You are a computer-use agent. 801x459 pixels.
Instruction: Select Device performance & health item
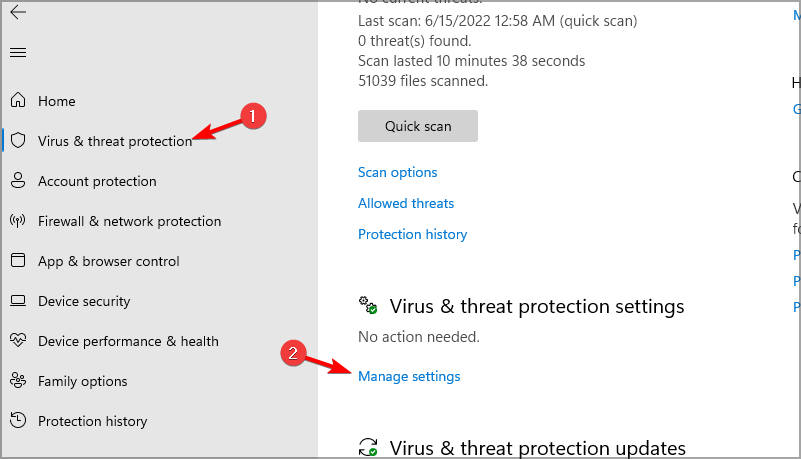coord(128,341)
